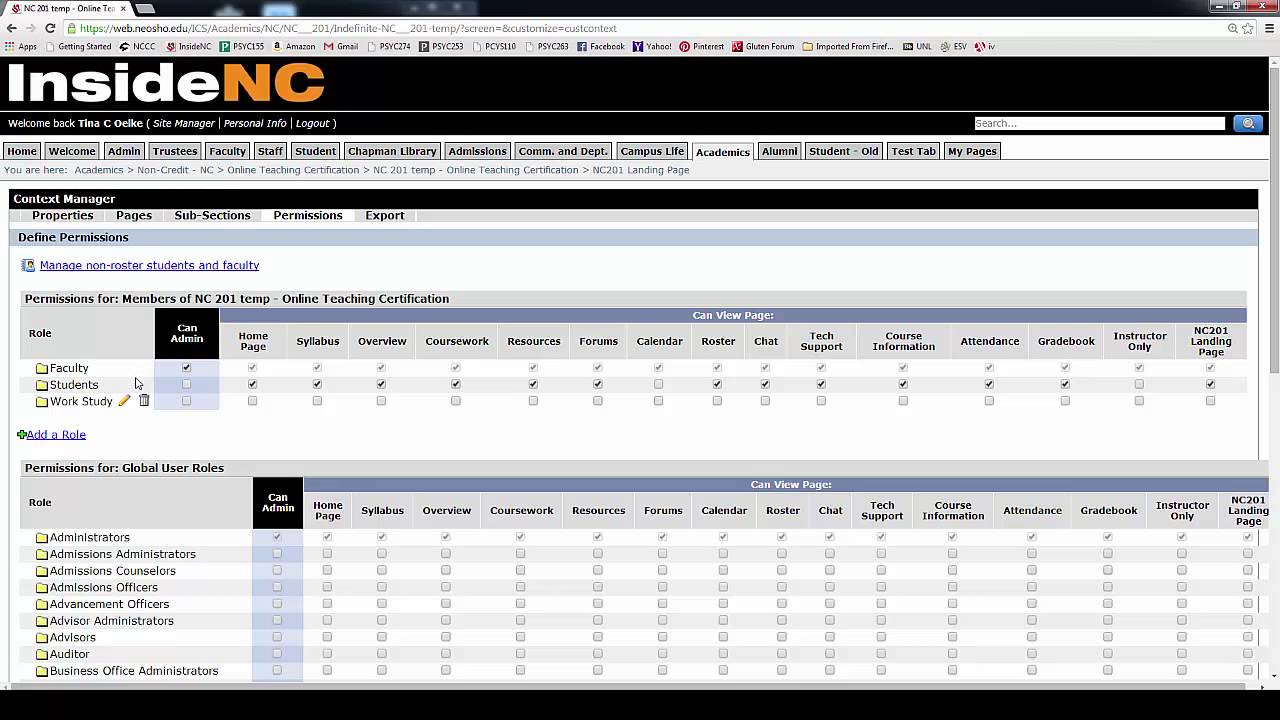This screenshot has width=1280, height=720.
Task: Click the browser back arrow
Action: pyautogui.click(x=12, y=28)
